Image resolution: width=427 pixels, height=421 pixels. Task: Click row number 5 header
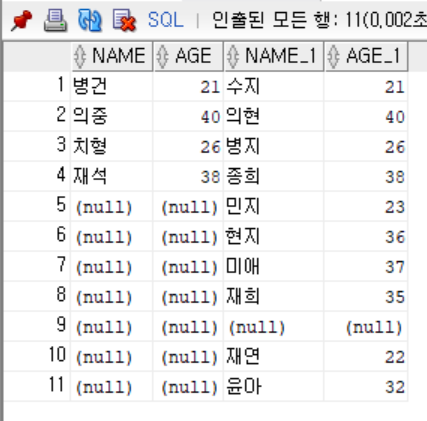(x=37, y=206)
